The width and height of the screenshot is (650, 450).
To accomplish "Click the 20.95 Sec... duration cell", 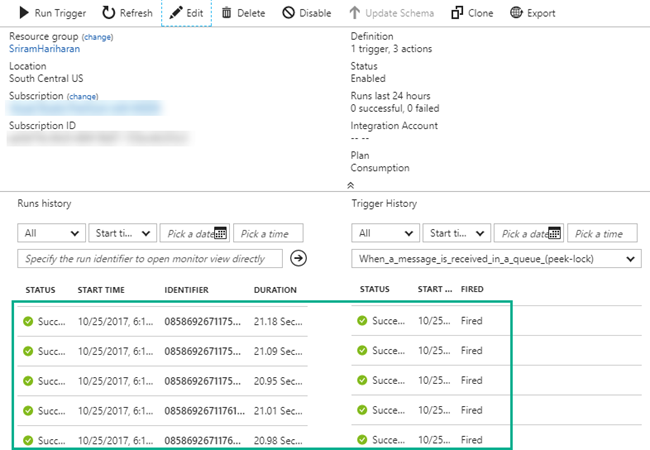I will [278, 381].
